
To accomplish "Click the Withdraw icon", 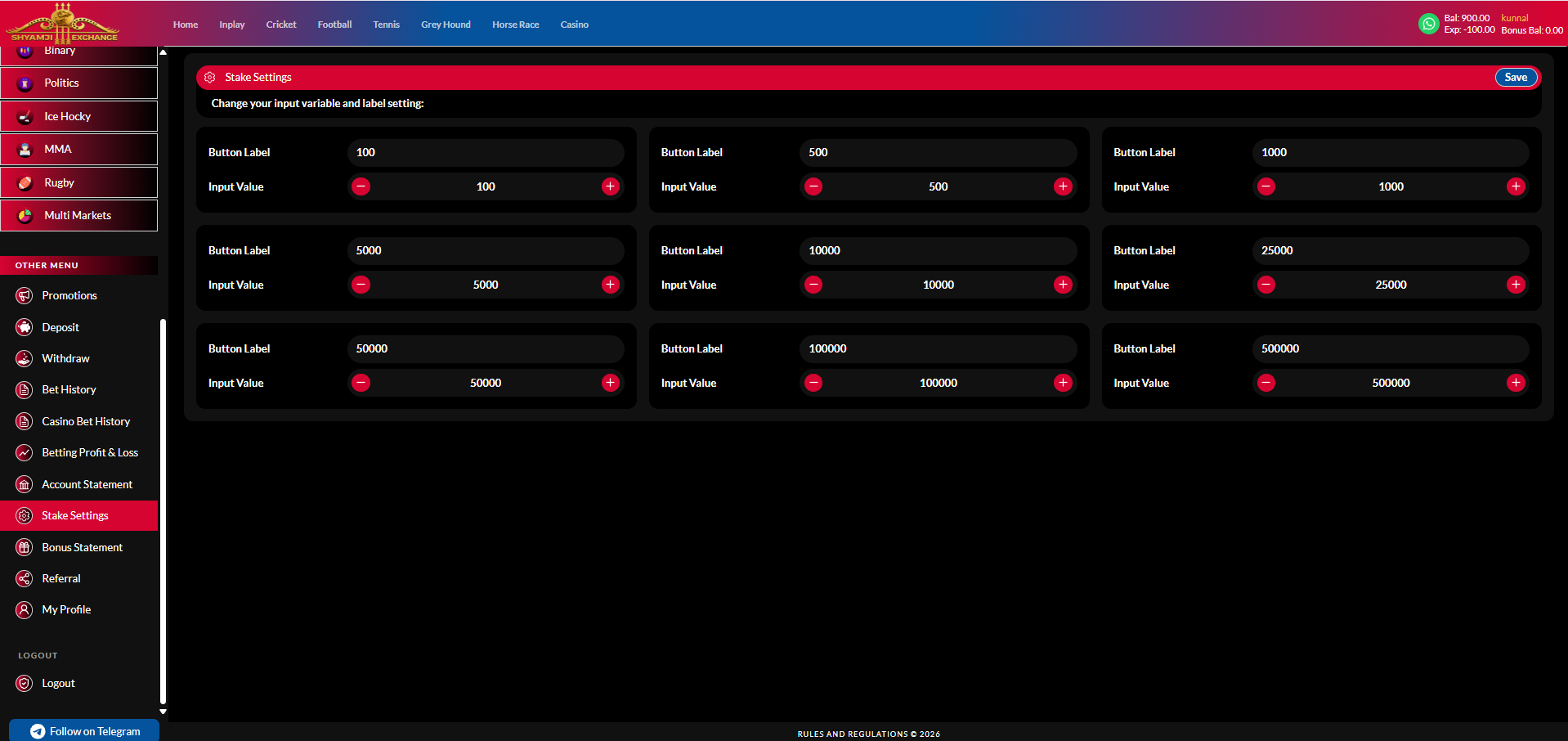I will pyautogui.click(x=25, y=358).
